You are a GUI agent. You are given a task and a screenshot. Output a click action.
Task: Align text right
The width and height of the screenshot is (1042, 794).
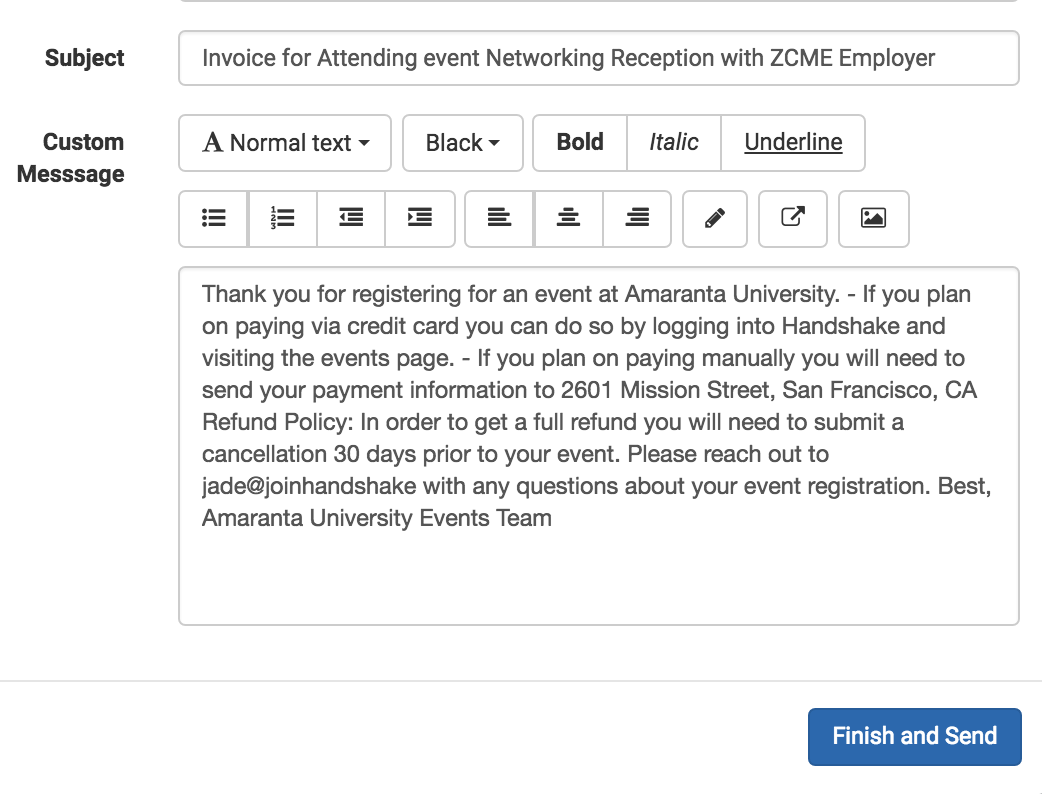[637, 219]
